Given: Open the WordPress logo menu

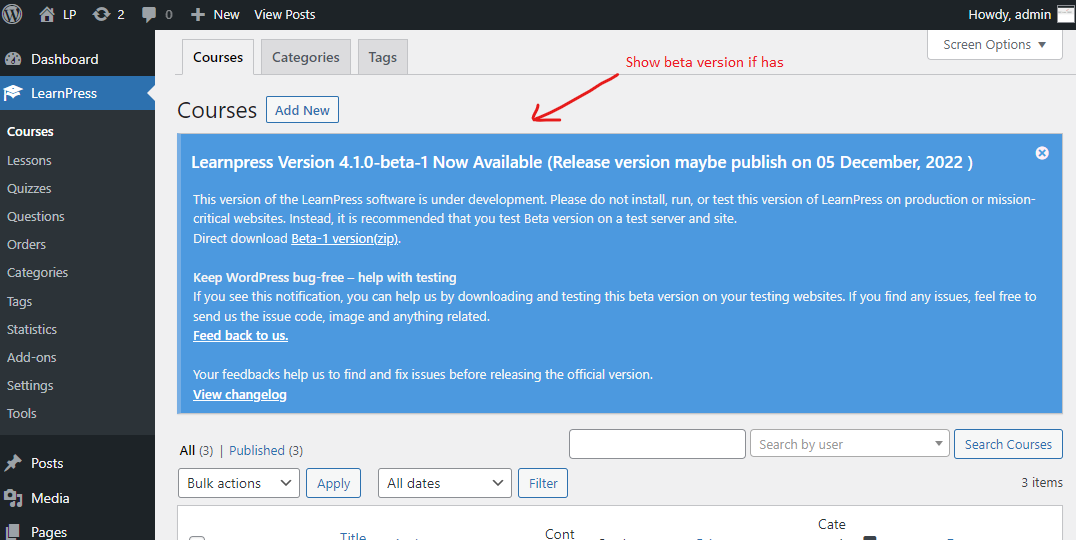Looking at the screenshot, I should pos(12,14).
